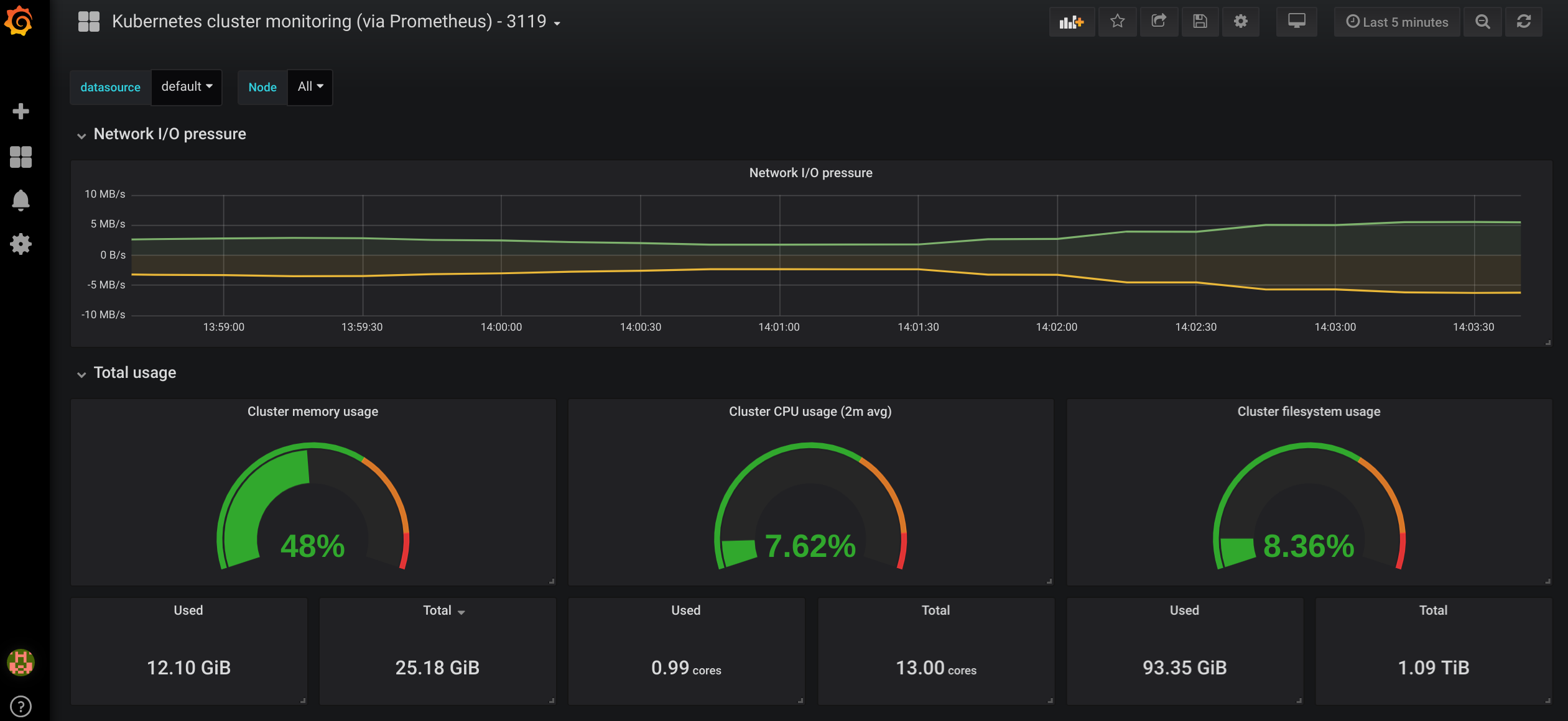Click the Add panel icon
The height and width of the screenshot is (721, 1568).
click(x=1071, y=22)
